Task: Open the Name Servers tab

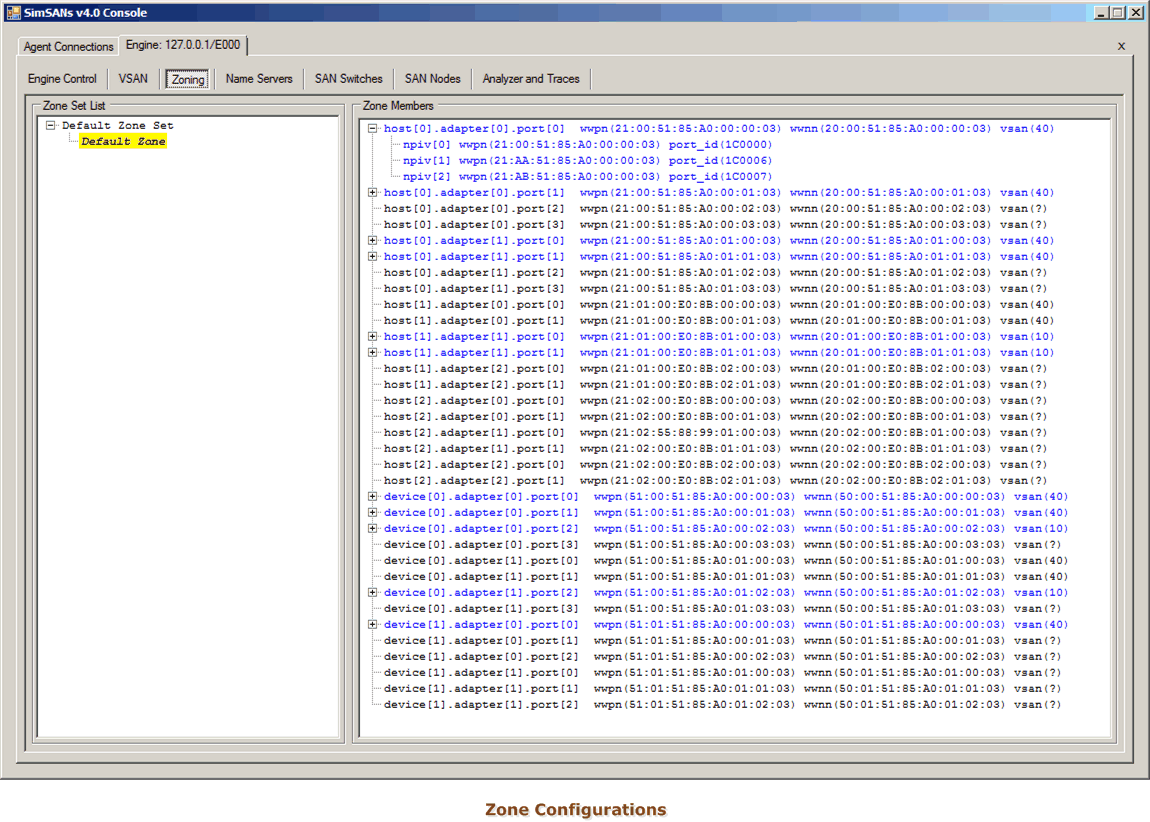Action: click(259, 79)
